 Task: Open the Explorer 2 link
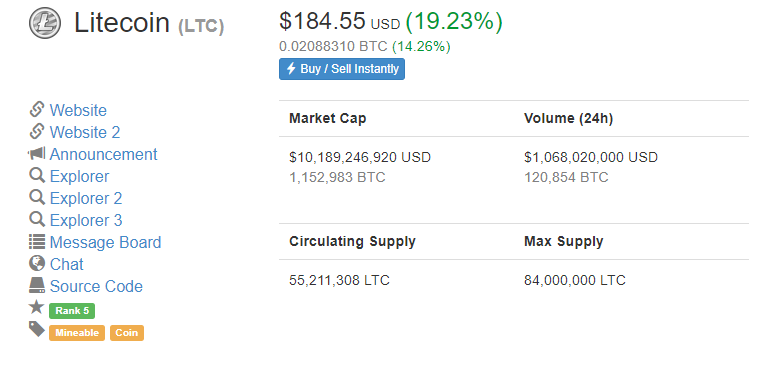[86, 198]
